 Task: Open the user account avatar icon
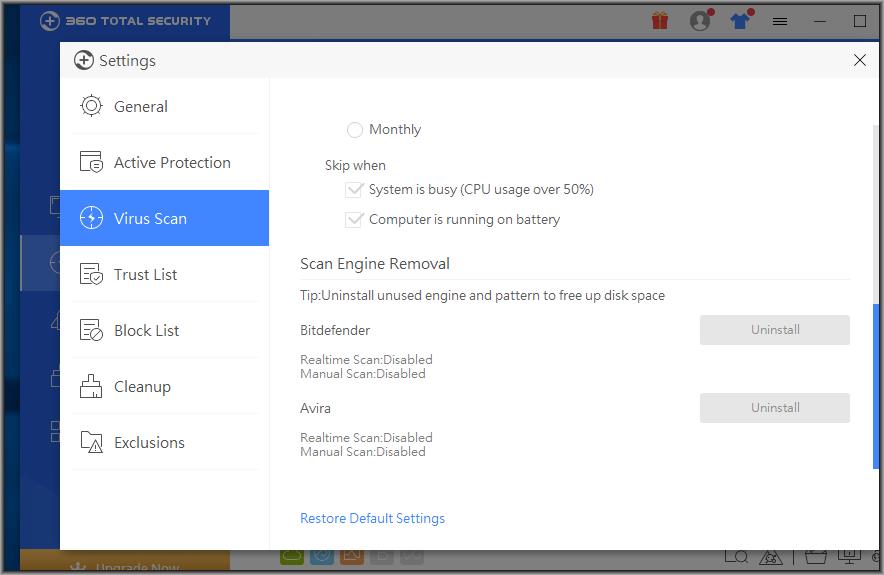pos(700,20)
